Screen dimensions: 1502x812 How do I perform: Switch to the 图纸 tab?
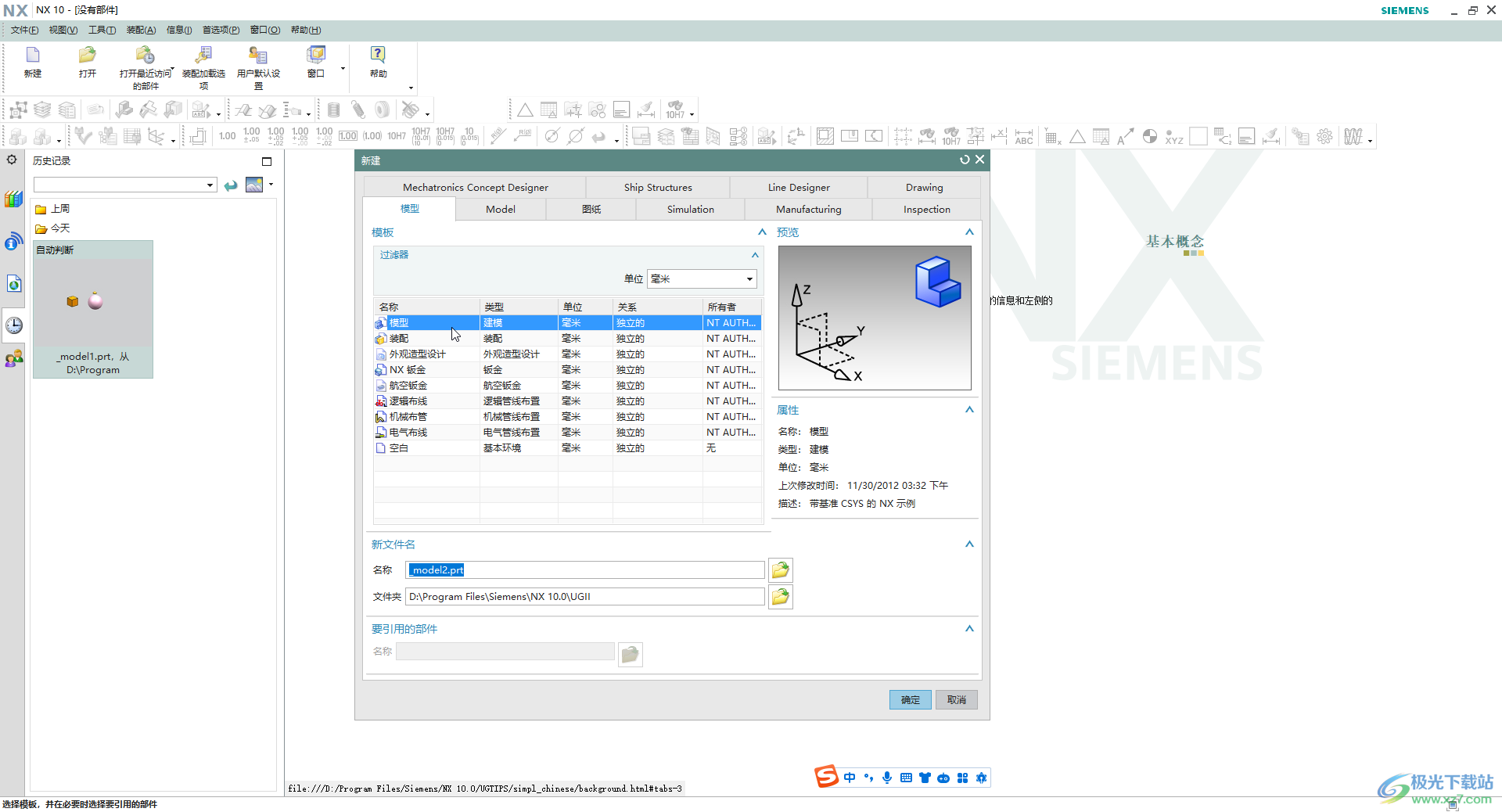coord(591,210)
